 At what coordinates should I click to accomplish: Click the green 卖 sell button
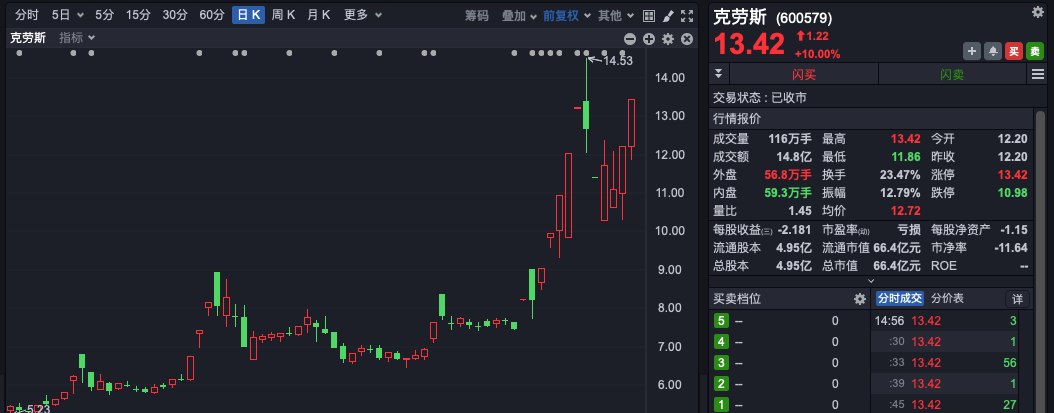point(1035,50)
